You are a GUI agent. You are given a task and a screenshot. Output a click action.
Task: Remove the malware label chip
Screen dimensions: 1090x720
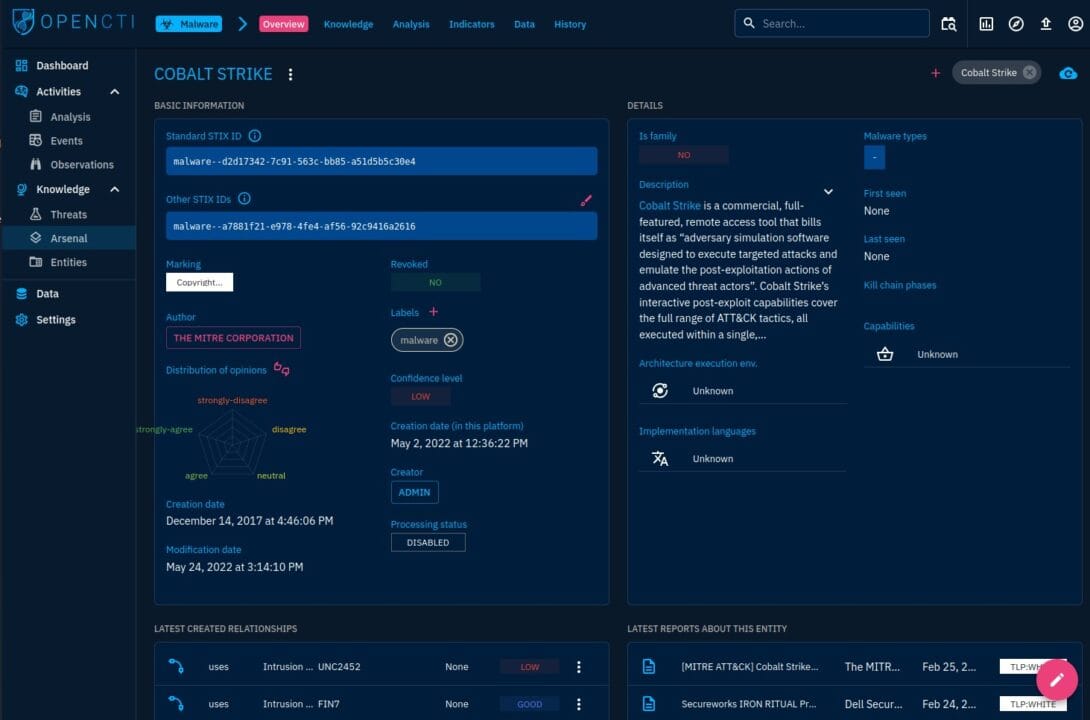pos(450,340)
